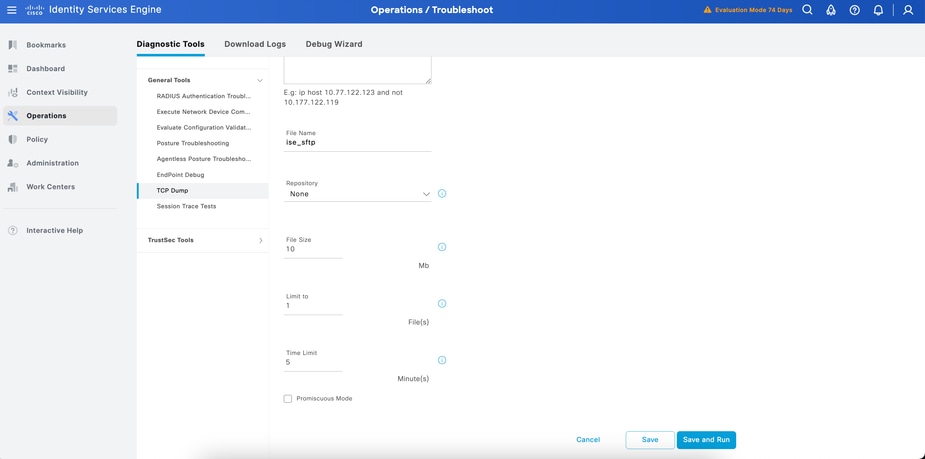Show info tooltip for Repository field
925x459 pixels.
click(x=442, y=194)
